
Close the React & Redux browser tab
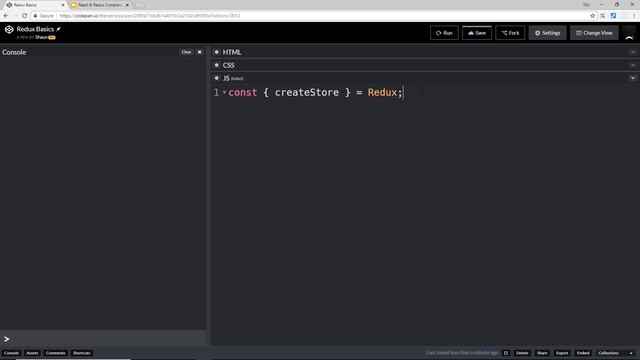click(127, 5)
